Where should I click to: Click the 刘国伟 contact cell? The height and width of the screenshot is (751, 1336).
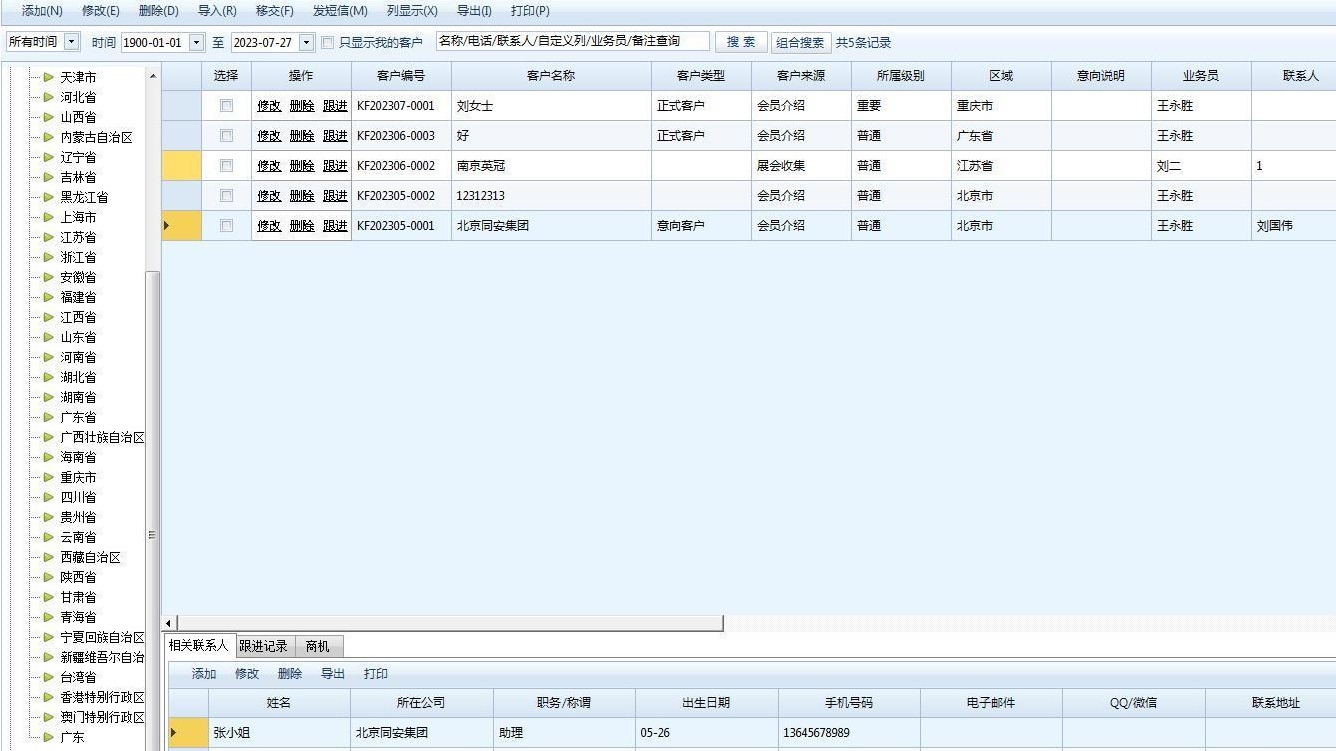pos(1293,226)
